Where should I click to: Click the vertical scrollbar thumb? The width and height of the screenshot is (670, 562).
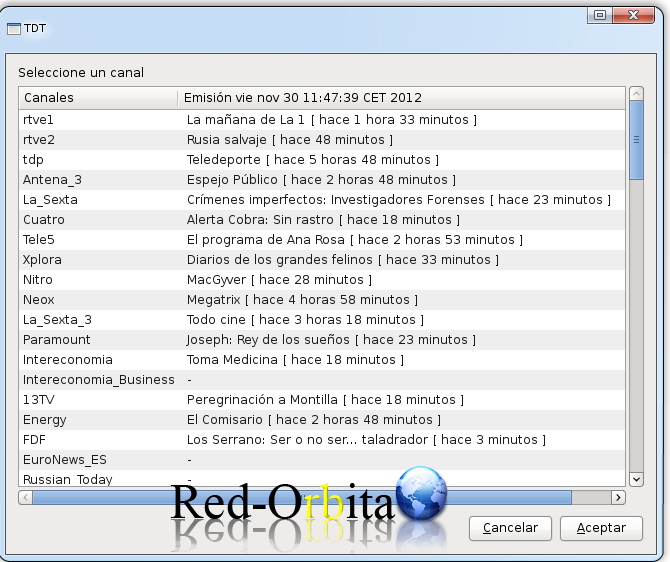click(636, 140)
